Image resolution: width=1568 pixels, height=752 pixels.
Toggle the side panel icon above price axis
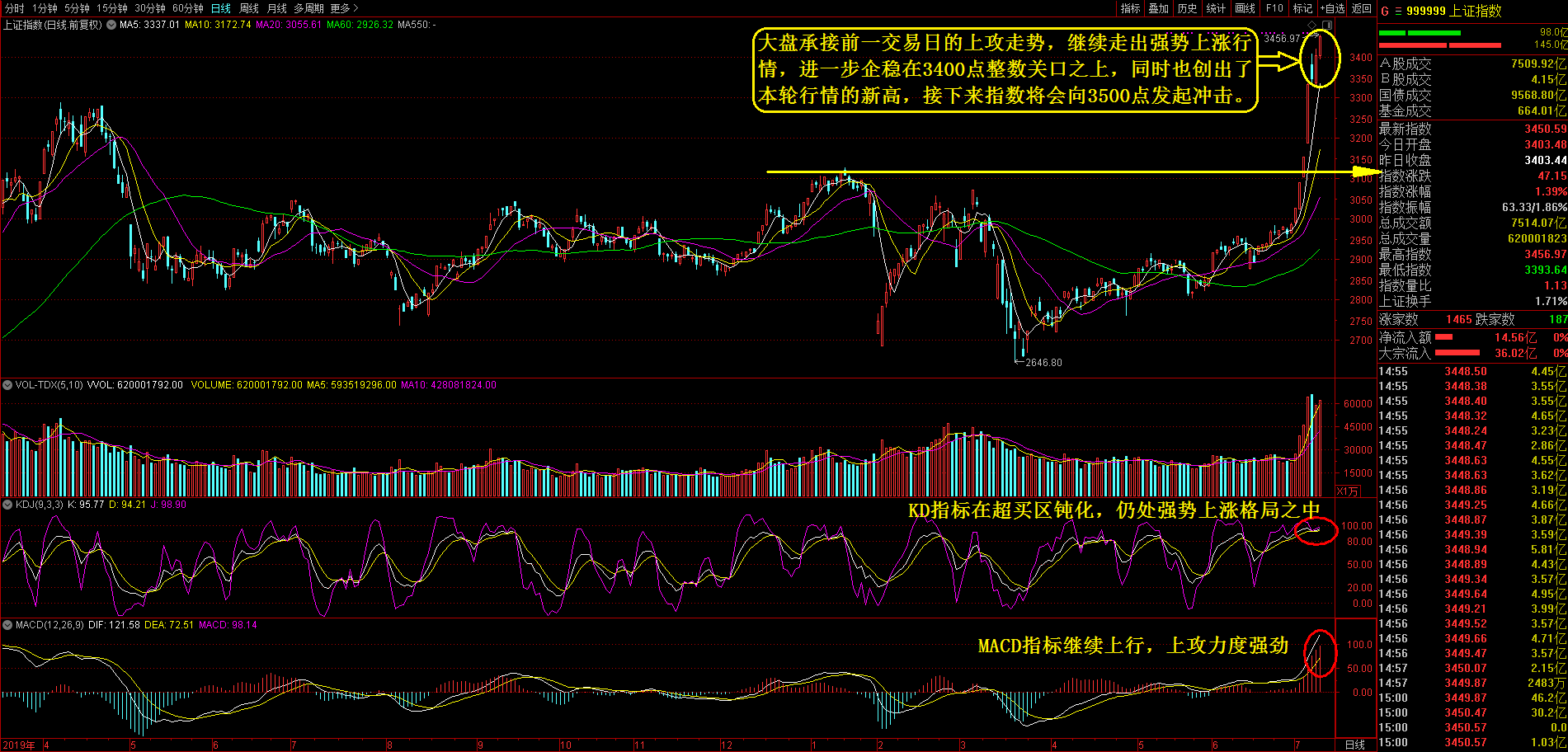[x=1328, y=25]
